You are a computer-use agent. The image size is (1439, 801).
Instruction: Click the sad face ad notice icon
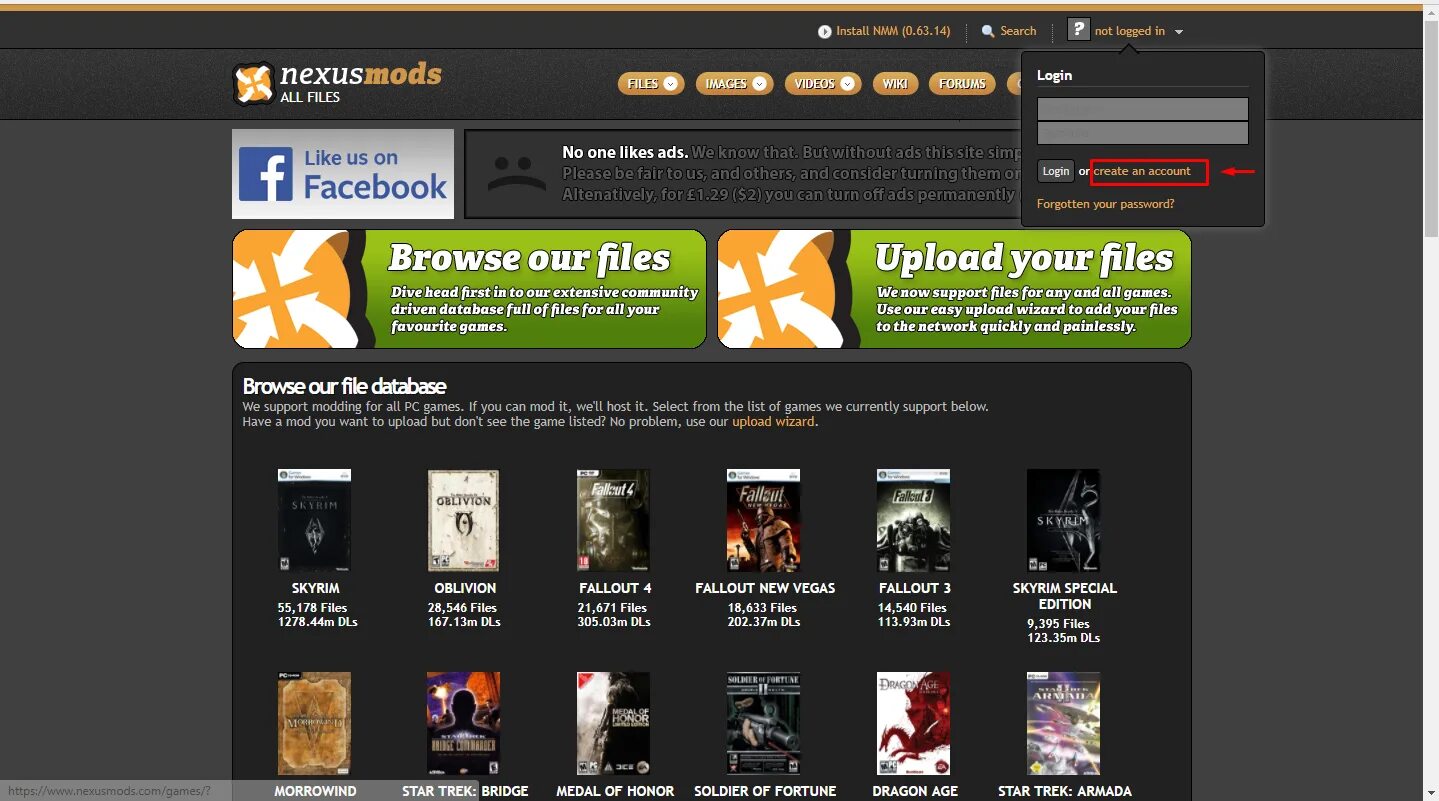[x=516, y=174]
